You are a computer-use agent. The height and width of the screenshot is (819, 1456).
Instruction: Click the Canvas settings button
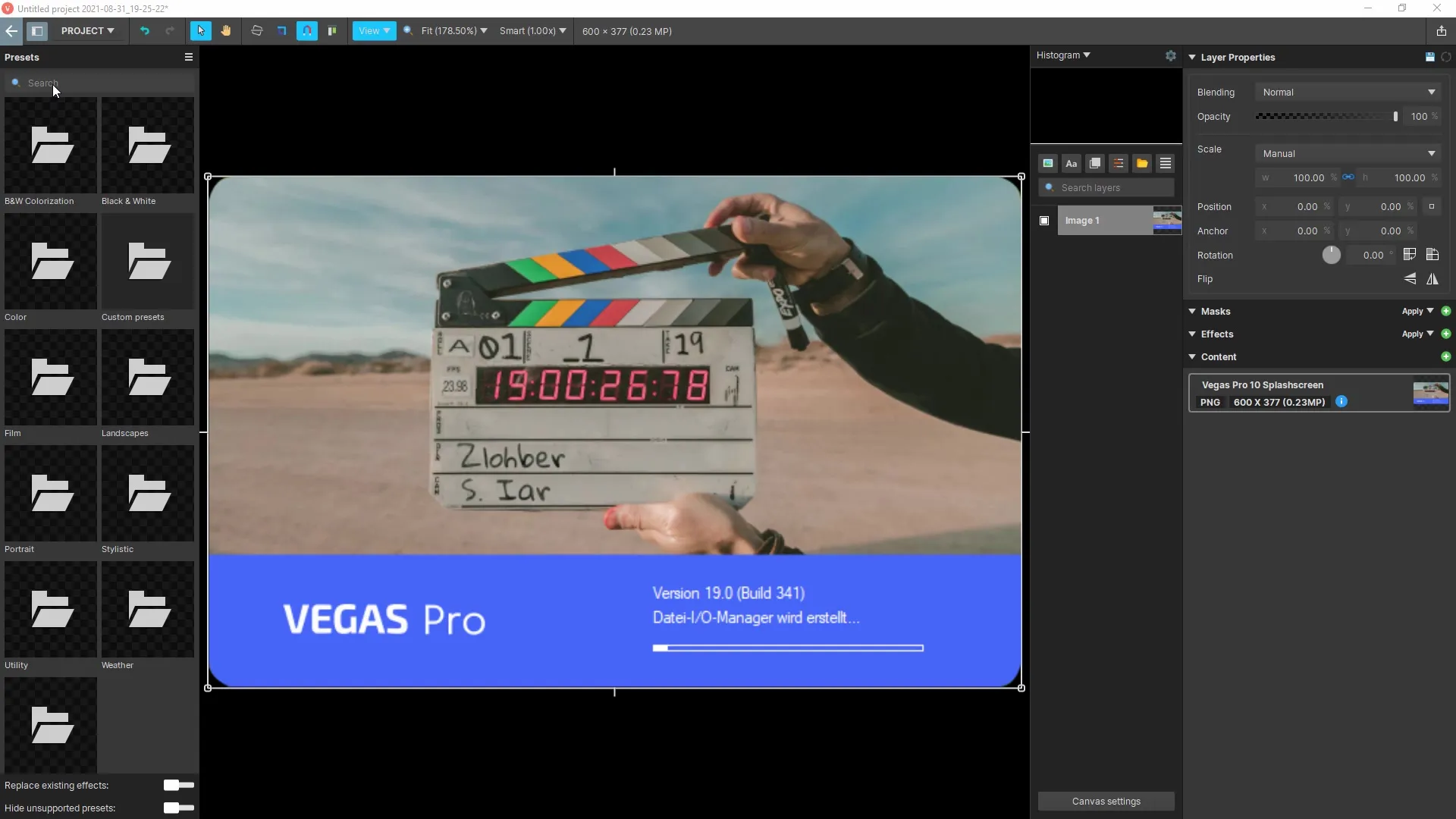click(x=1106, y=801)
